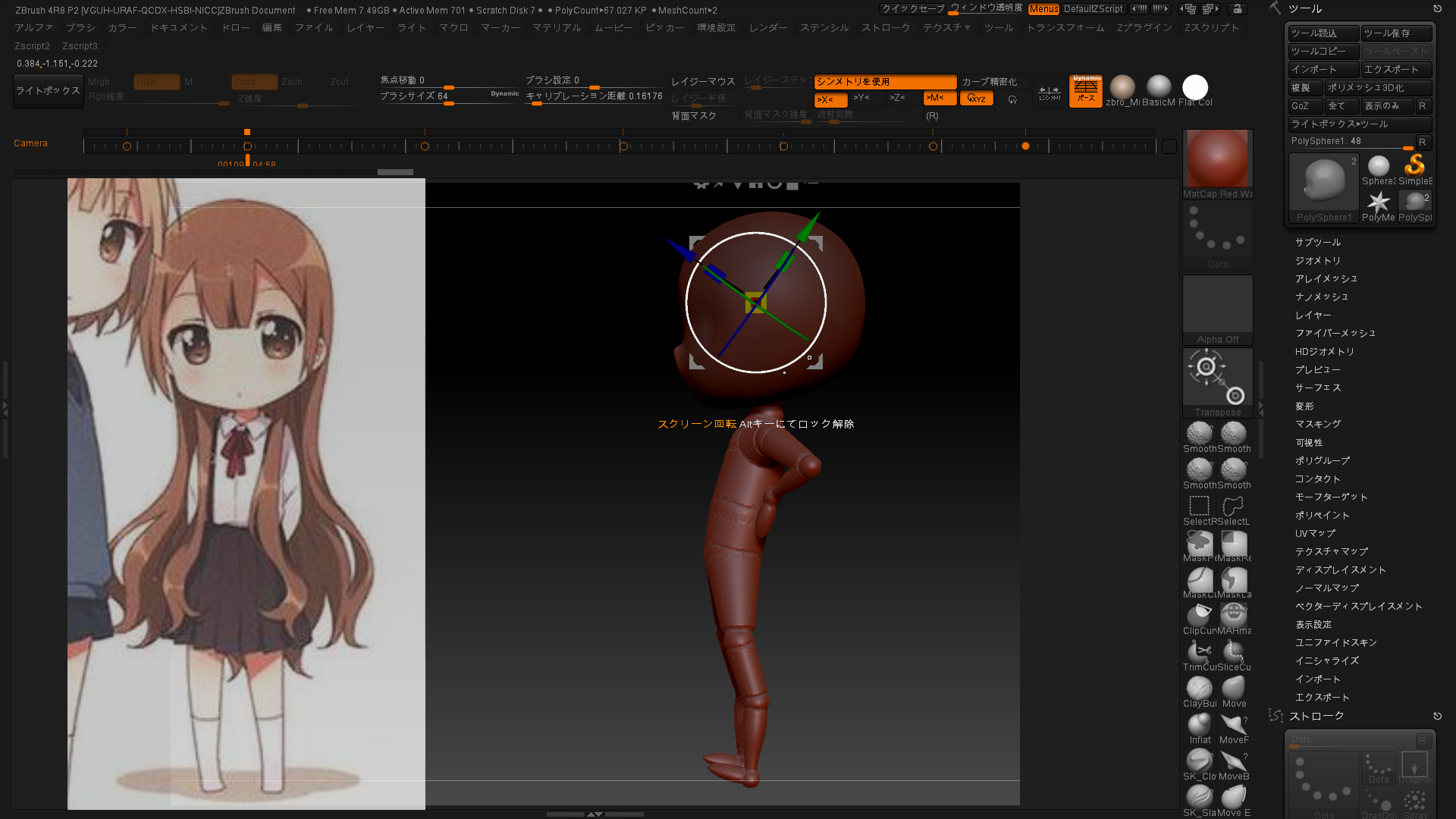Image resolution: width=1456 pixels, height=819 pixels.
Task: Choose the SelectRect brush
Action: tap(1199, 507)
